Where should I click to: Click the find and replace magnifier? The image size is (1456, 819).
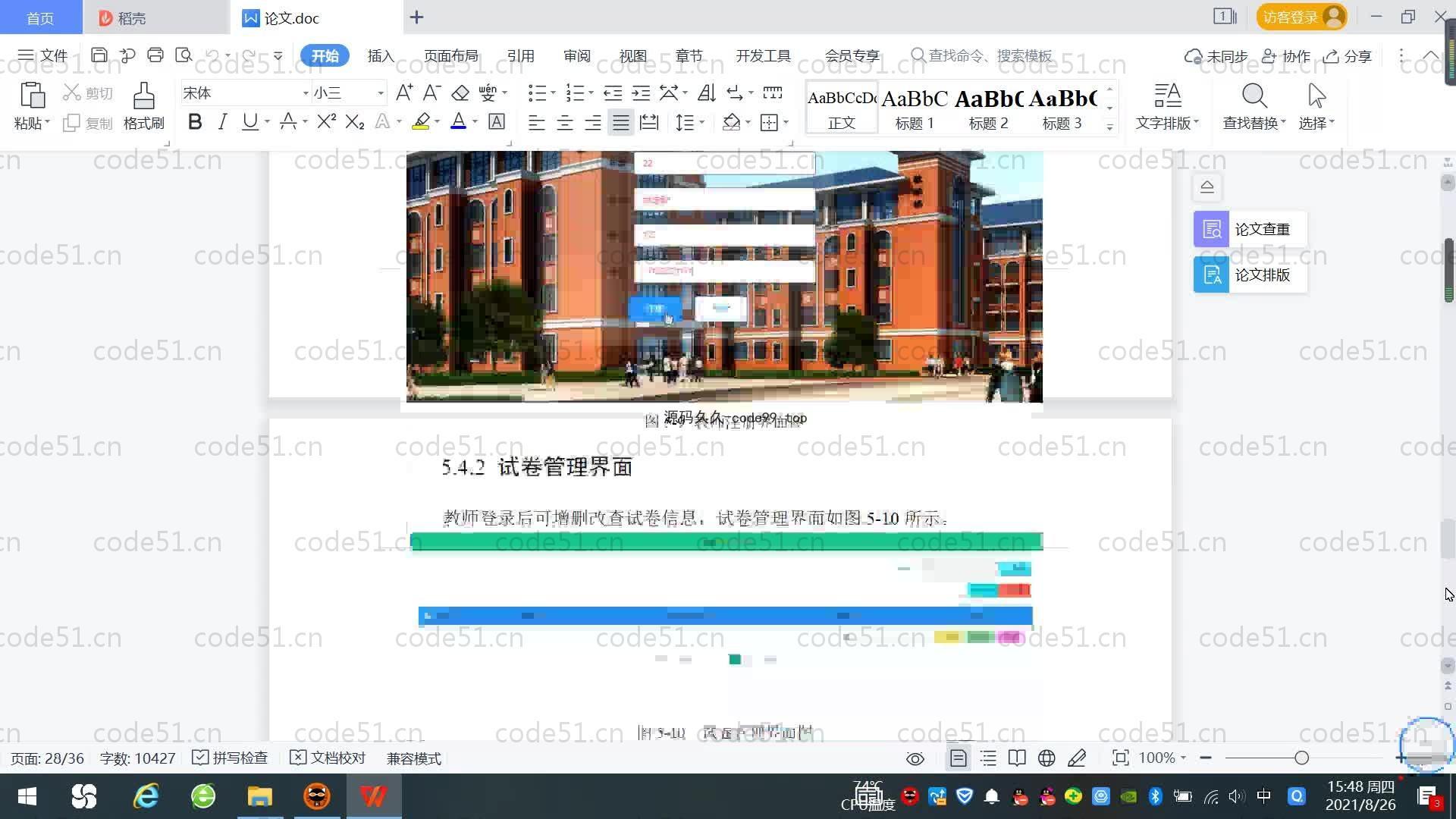(x=1254, y=96)
